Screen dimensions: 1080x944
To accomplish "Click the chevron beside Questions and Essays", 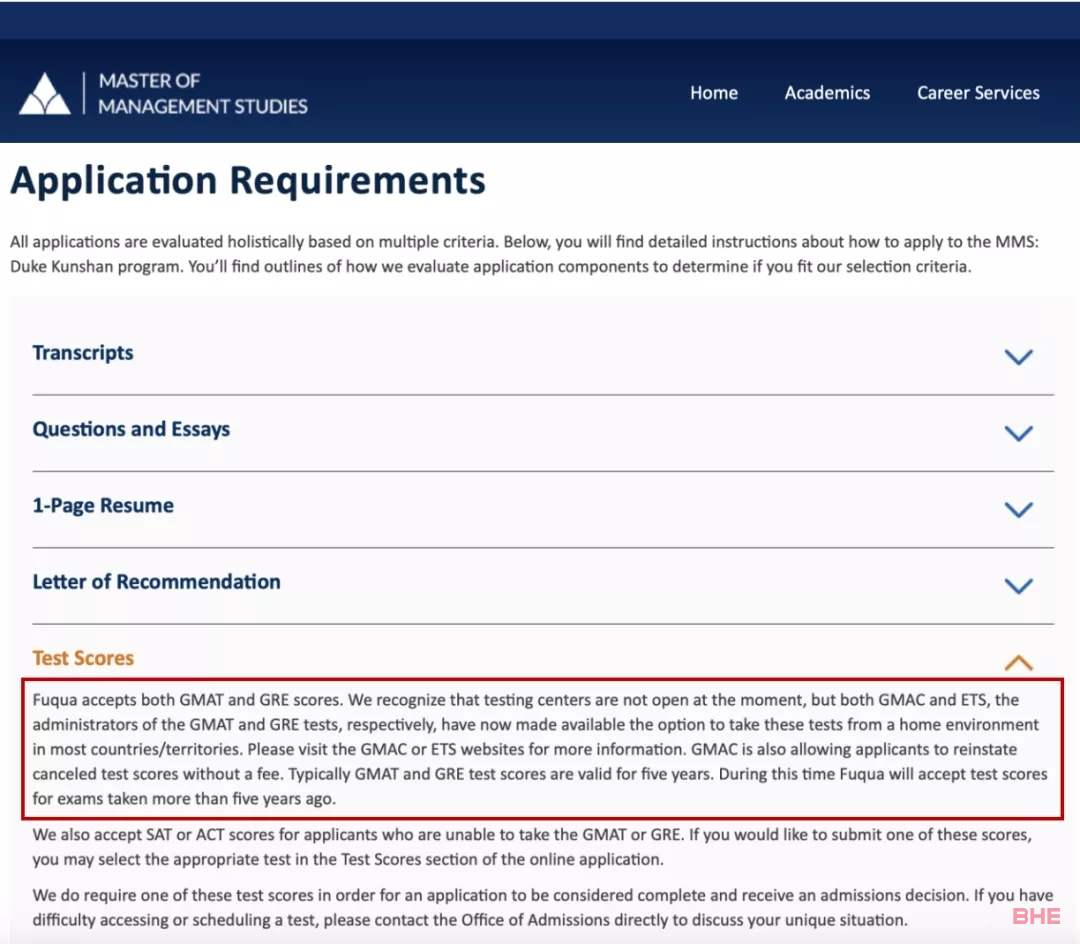I will (x=1018, y=433).
